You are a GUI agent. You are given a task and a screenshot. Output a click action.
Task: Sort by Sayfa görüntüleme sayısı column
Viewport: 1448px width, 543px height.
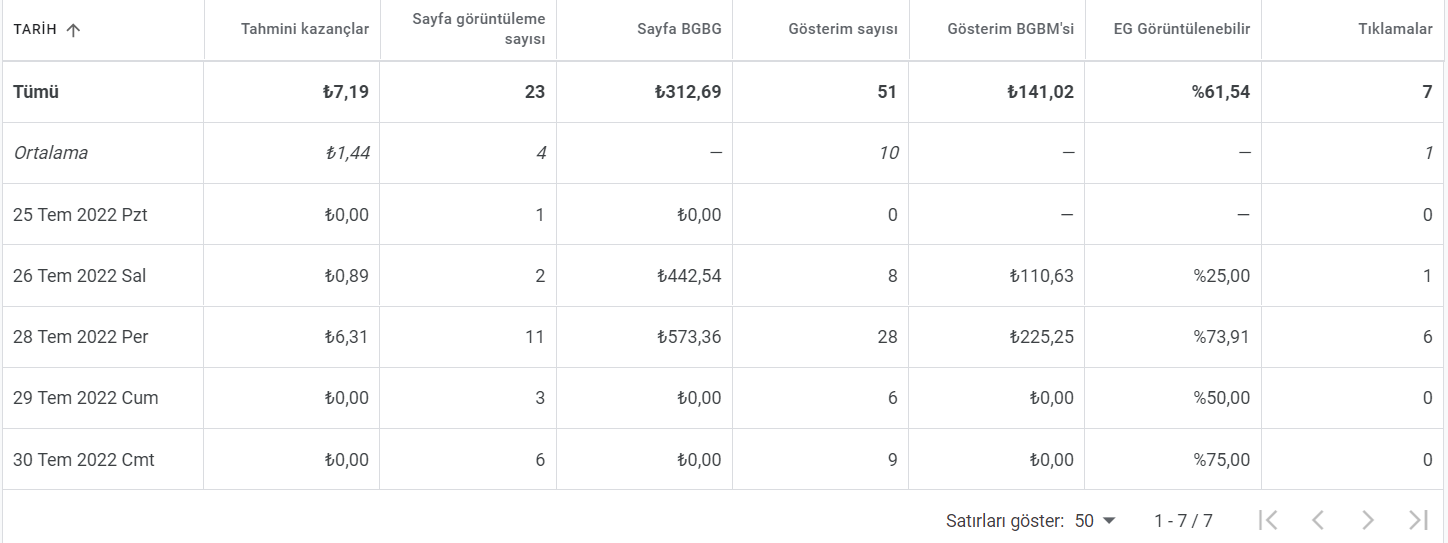pyautogui.click(x=479, y=30)
